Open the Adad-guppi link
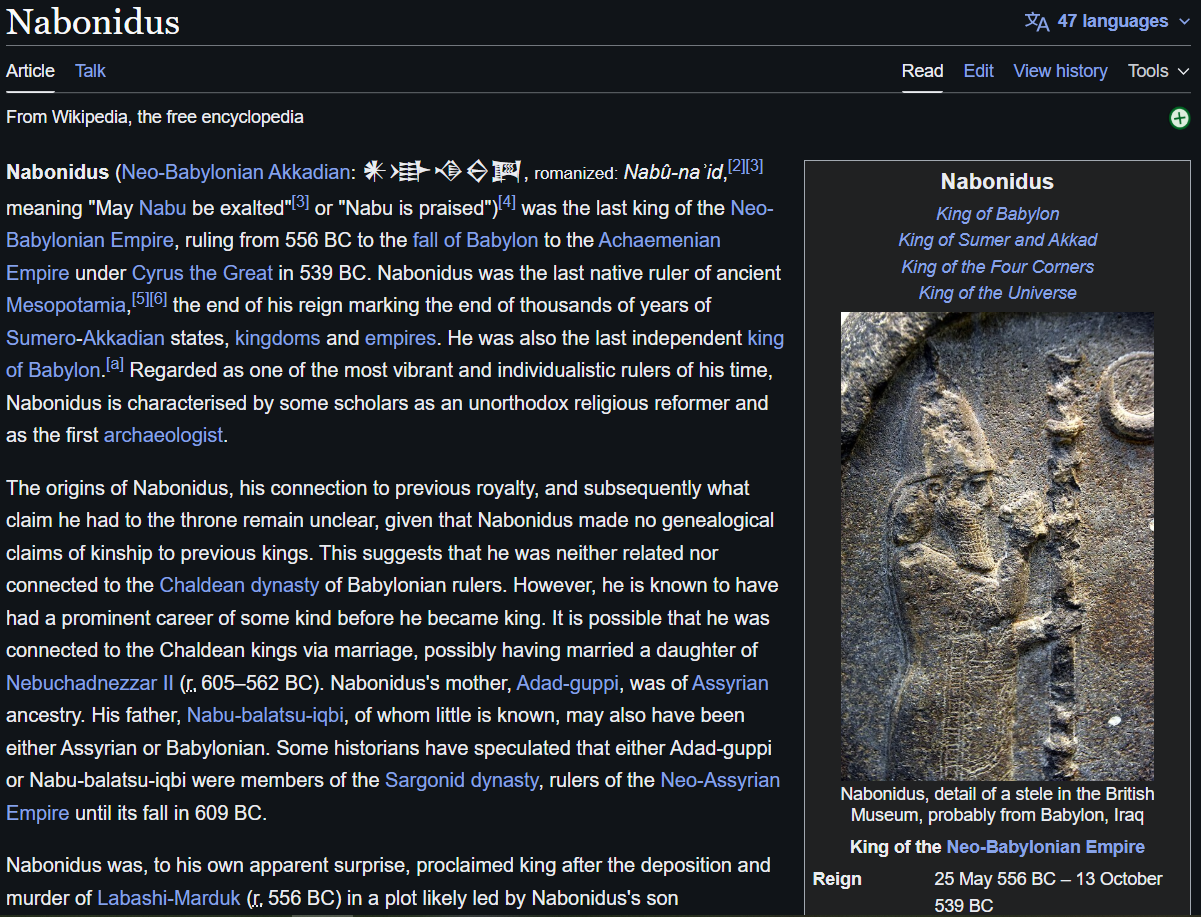Screen dimensions: 1201x917 coord(568,683)
